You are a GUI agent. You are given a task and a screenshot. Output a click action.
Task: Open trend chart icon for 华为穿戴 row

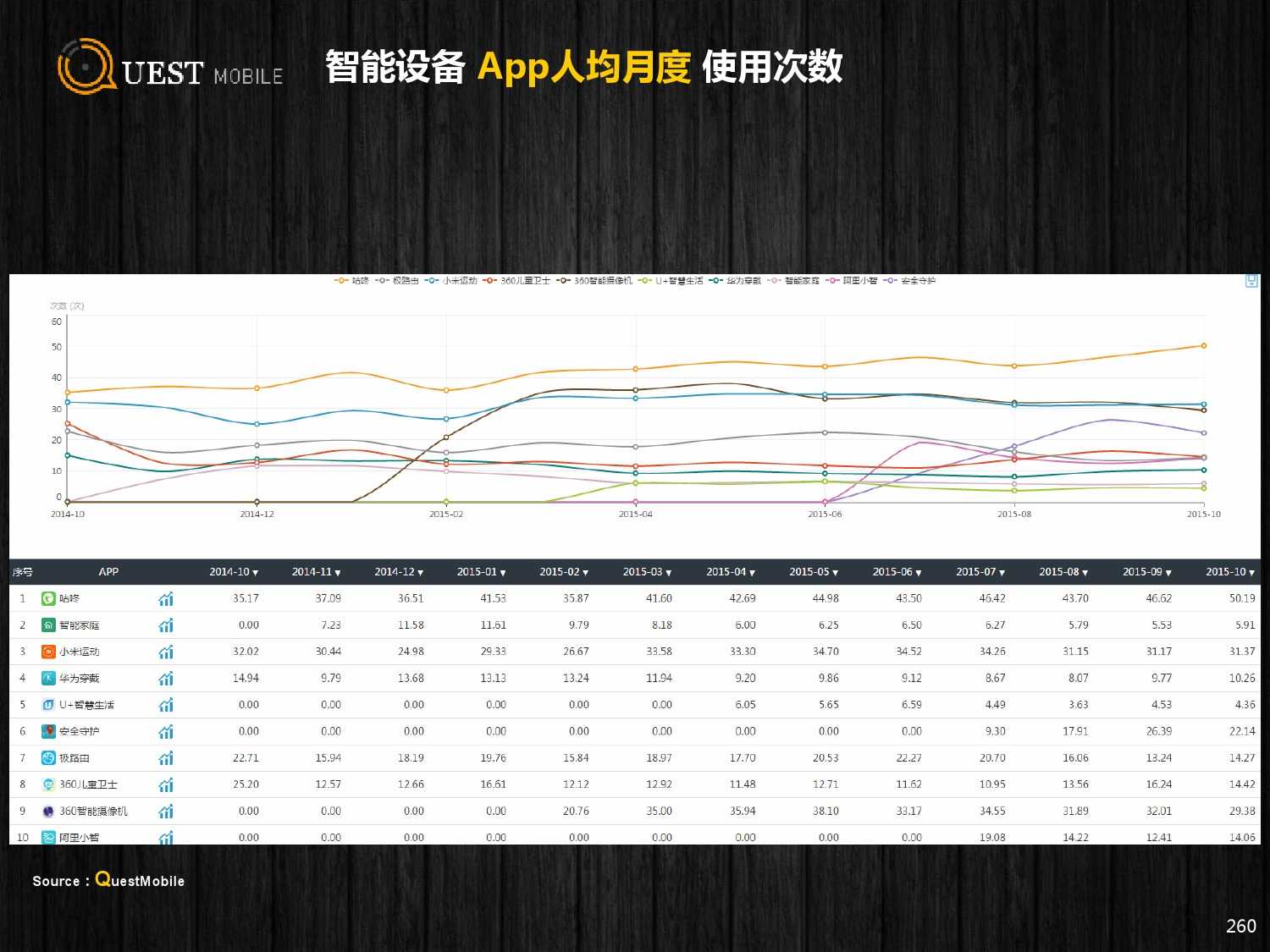tap(166, 679)
